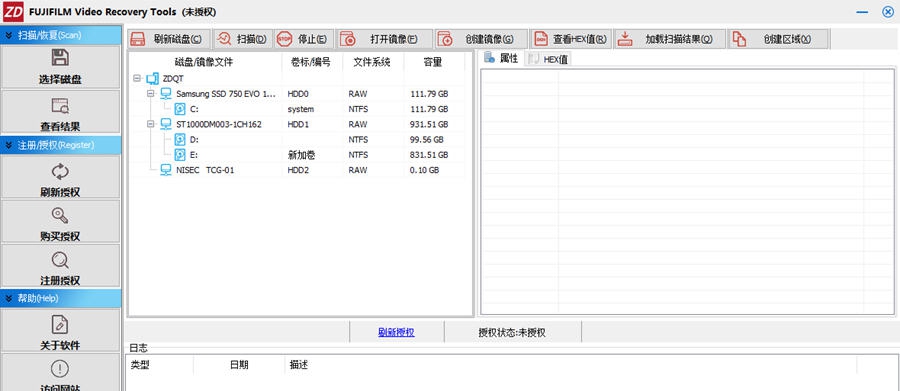The height and width of the screenshot is (391, 900).
Task: Select the E: partition row
Action: point(296,154)
